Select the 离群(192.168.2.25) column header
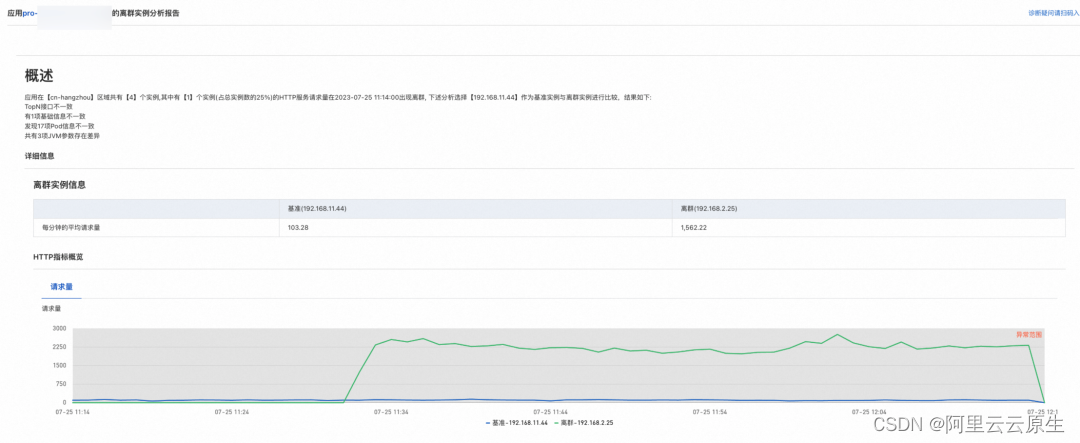Image resolution: width=1080 pixels, height=443 pixels. 708,209
